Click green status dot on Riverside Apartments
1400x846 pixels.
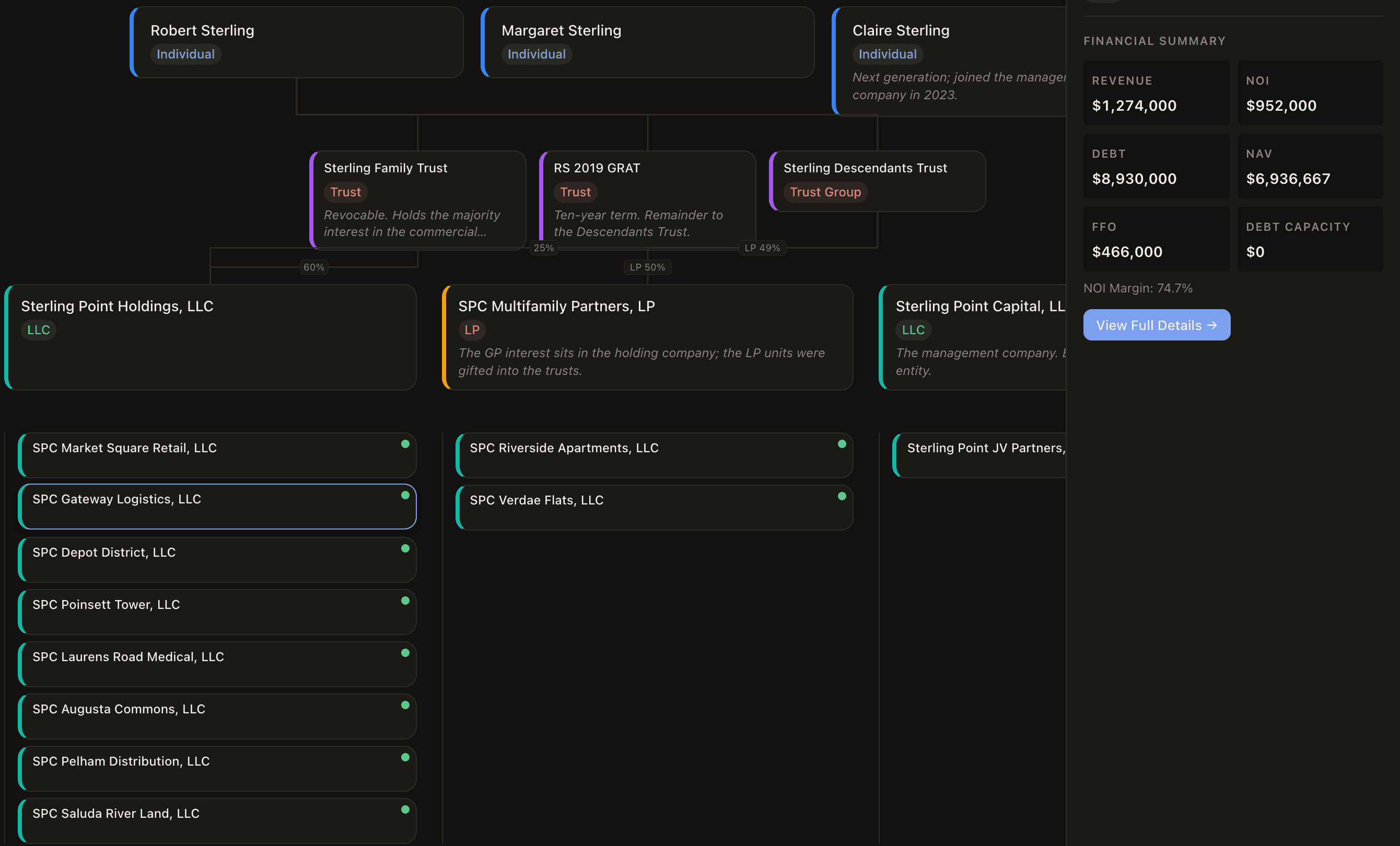(842, 444)
